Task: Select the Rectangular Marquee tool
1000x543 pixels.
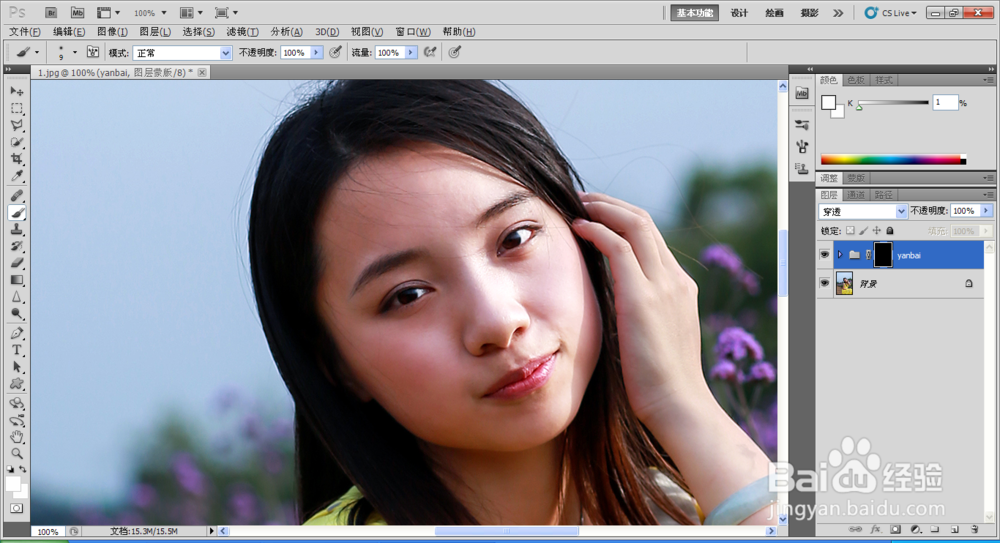Action: click(17, 108)
